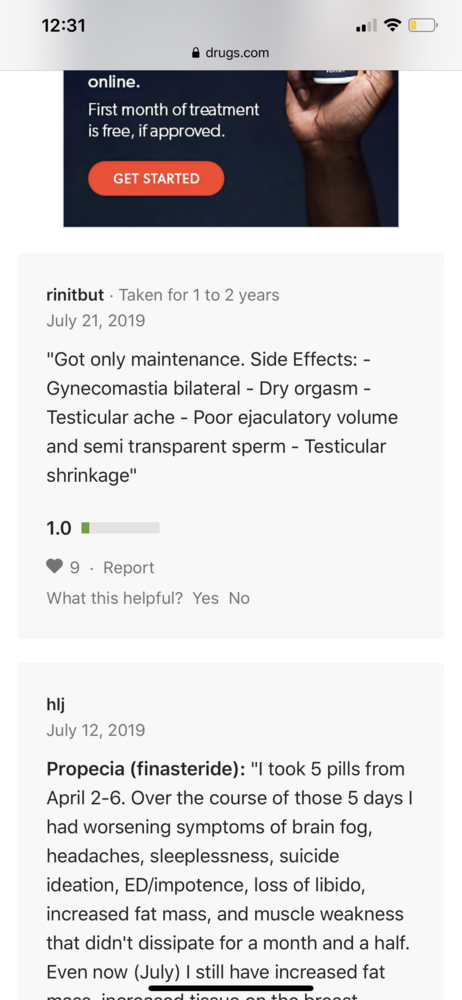Viewport: 462px width, 1000px height.
Task: Tap the home indicator bar at bottom
Action: 231,989
